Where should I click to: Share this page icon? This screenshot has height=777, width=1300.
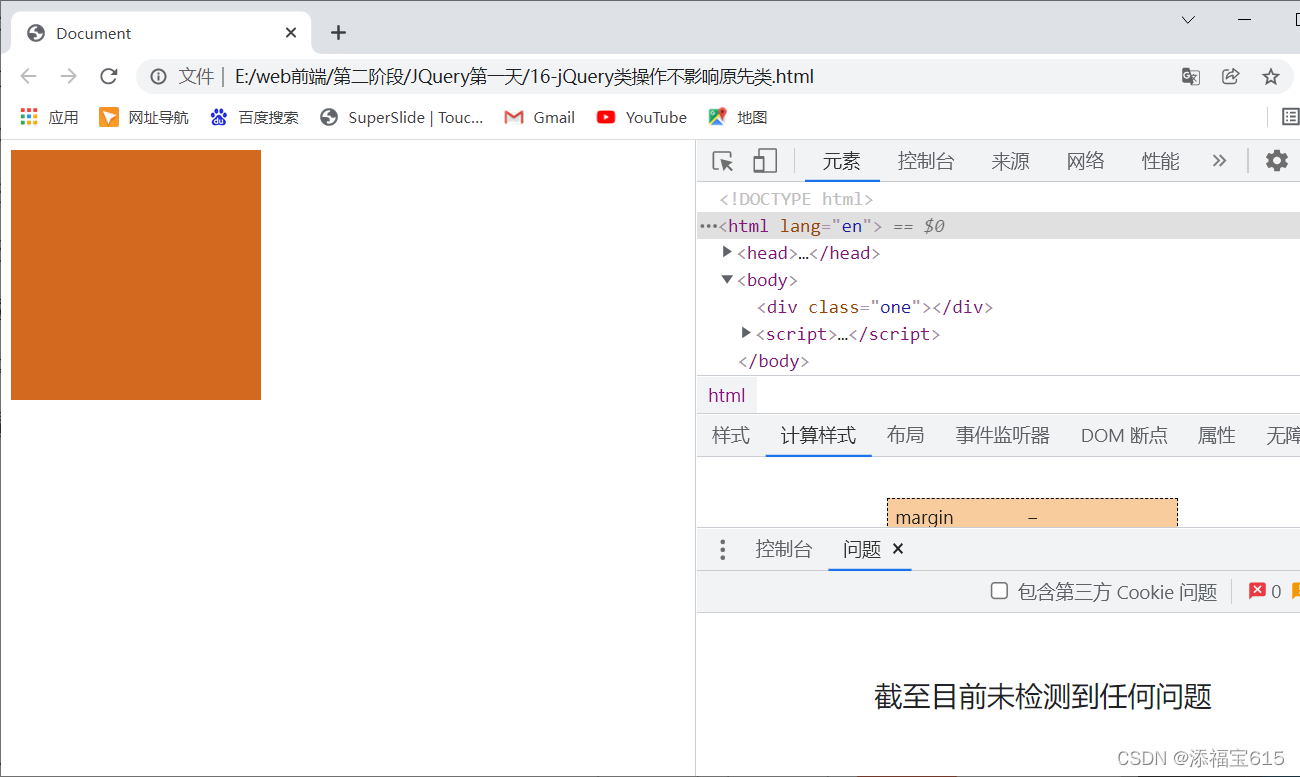click(x=1231, y=76)
